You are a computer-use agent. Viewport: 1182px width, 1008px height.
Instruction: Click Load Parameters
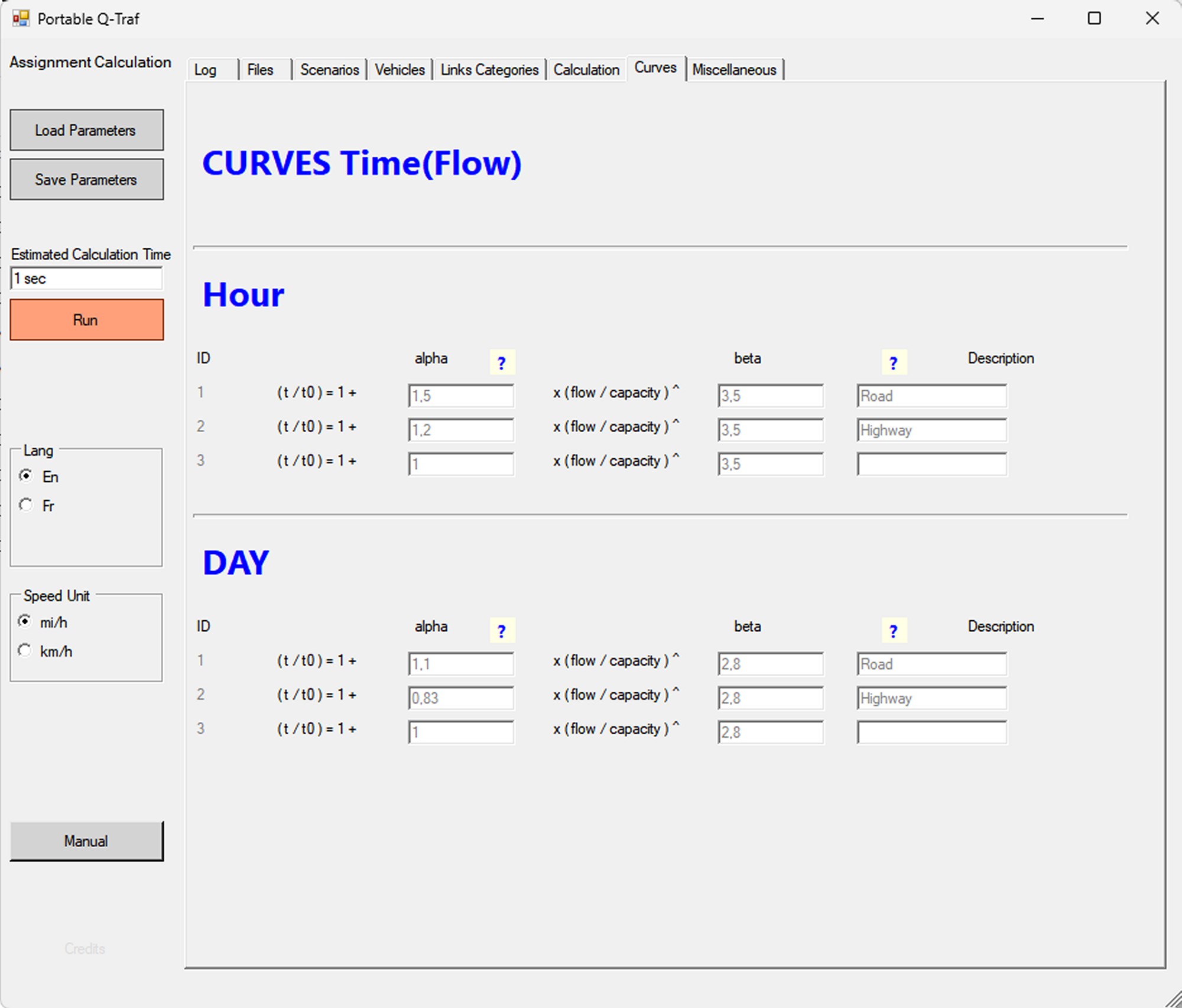pos(86,130)
